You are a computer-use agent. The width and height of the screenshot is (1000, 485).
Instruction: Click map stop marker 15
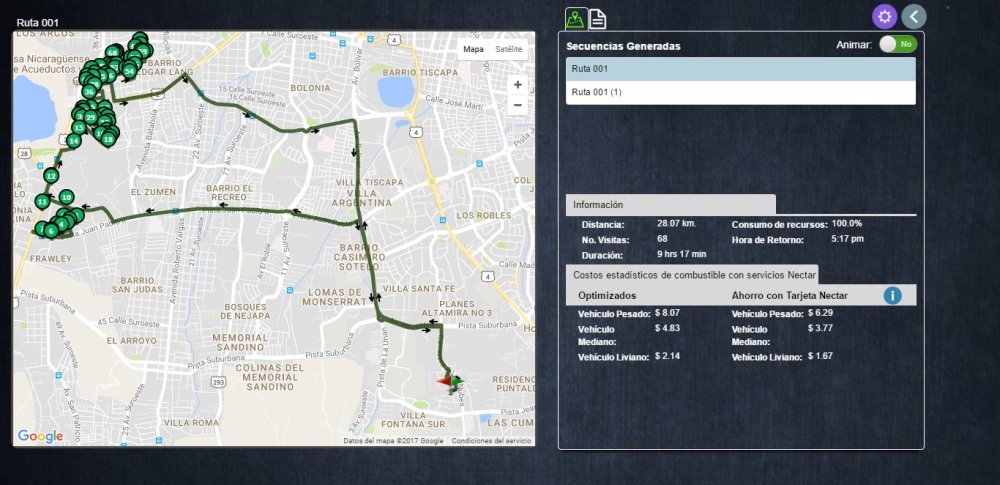(x=78, y=128)
